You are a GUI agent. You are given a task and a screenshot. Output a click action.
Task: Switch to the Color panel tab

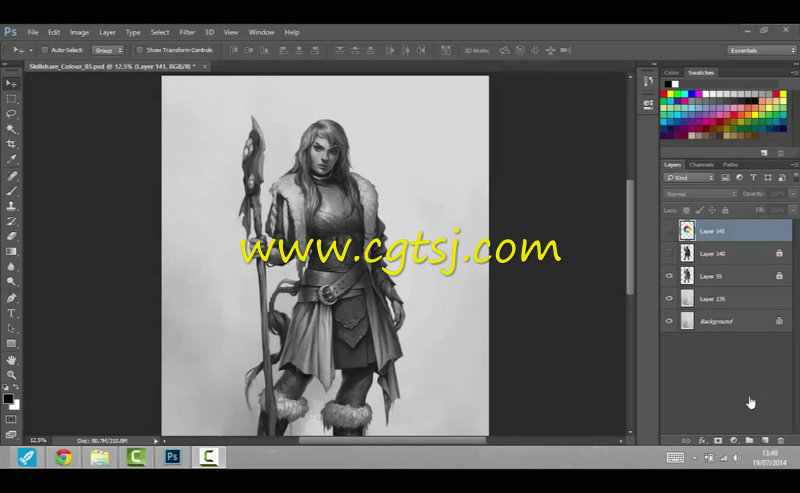(x=671, y=72)
